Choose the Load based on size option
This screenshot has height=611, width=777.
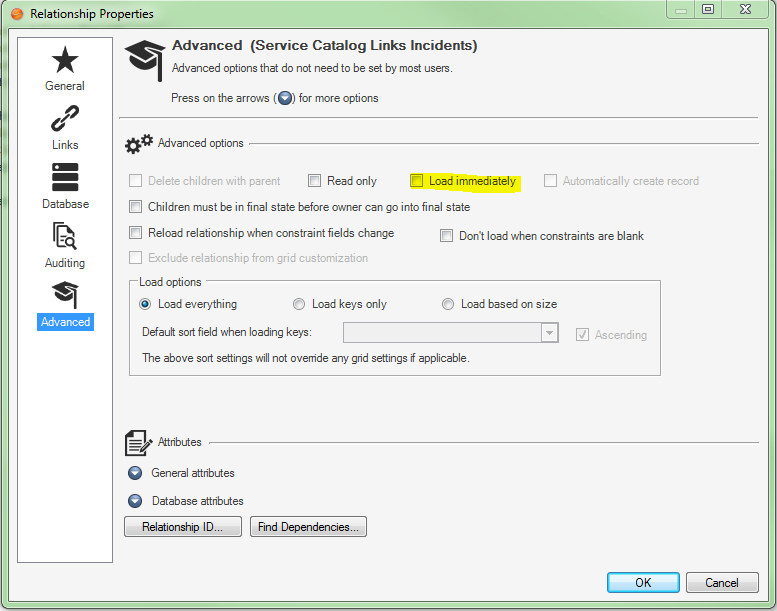[x=448, y=304]
